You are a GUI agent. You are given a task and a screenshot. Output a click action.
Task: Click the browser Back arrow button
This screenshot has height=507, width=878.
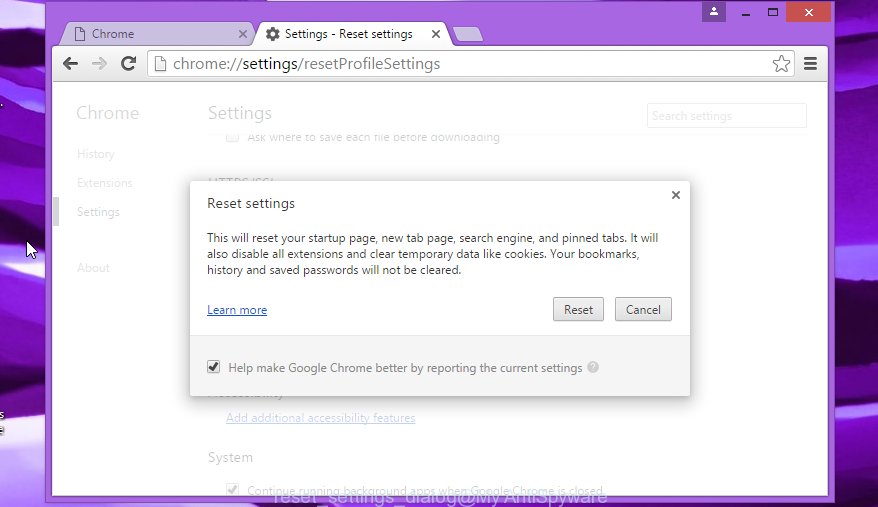[x=70, y=63]
